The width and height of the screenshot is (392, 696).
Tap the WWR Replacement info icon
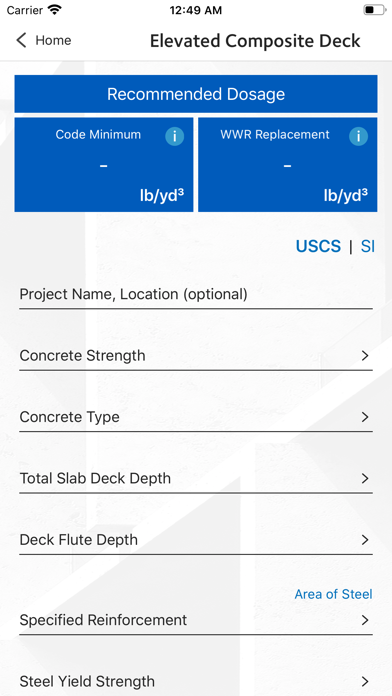[358, 136]
